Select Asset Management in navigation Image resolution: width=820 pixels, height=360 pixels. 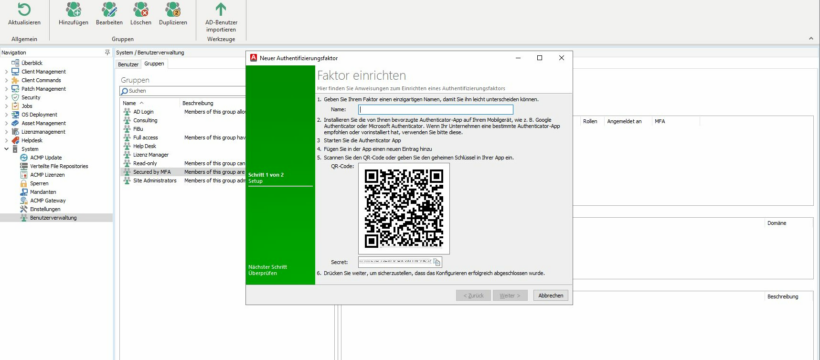click(43, 123)
